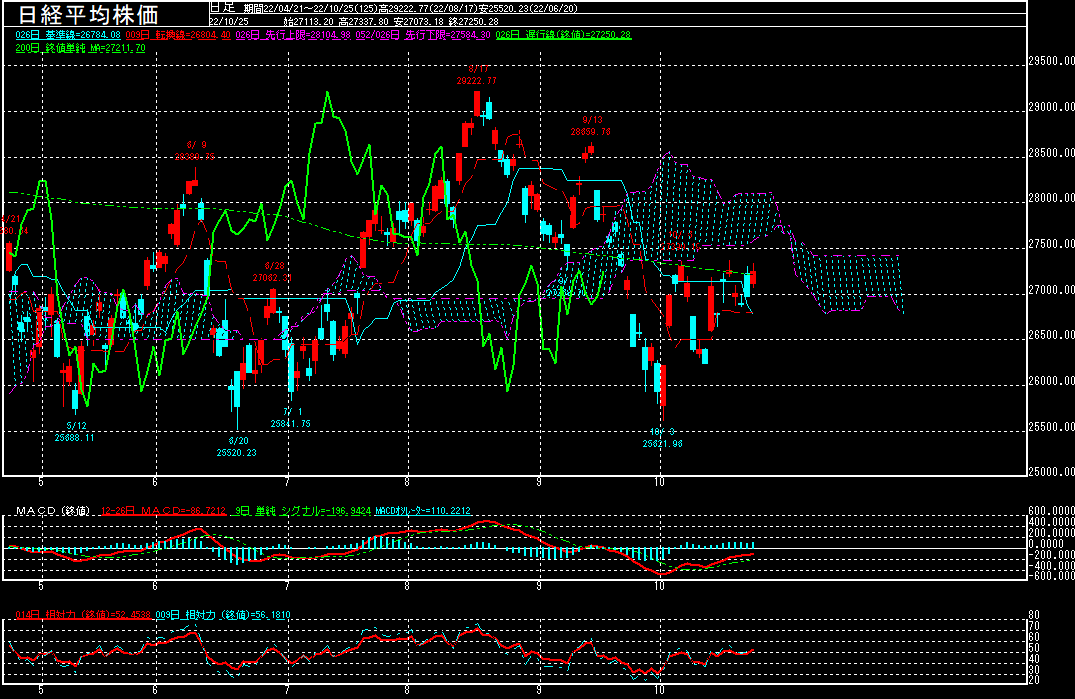Click the 25000.00 price axis label
The height and width of the screenshot is (699, 1075).
point(1051,471)
